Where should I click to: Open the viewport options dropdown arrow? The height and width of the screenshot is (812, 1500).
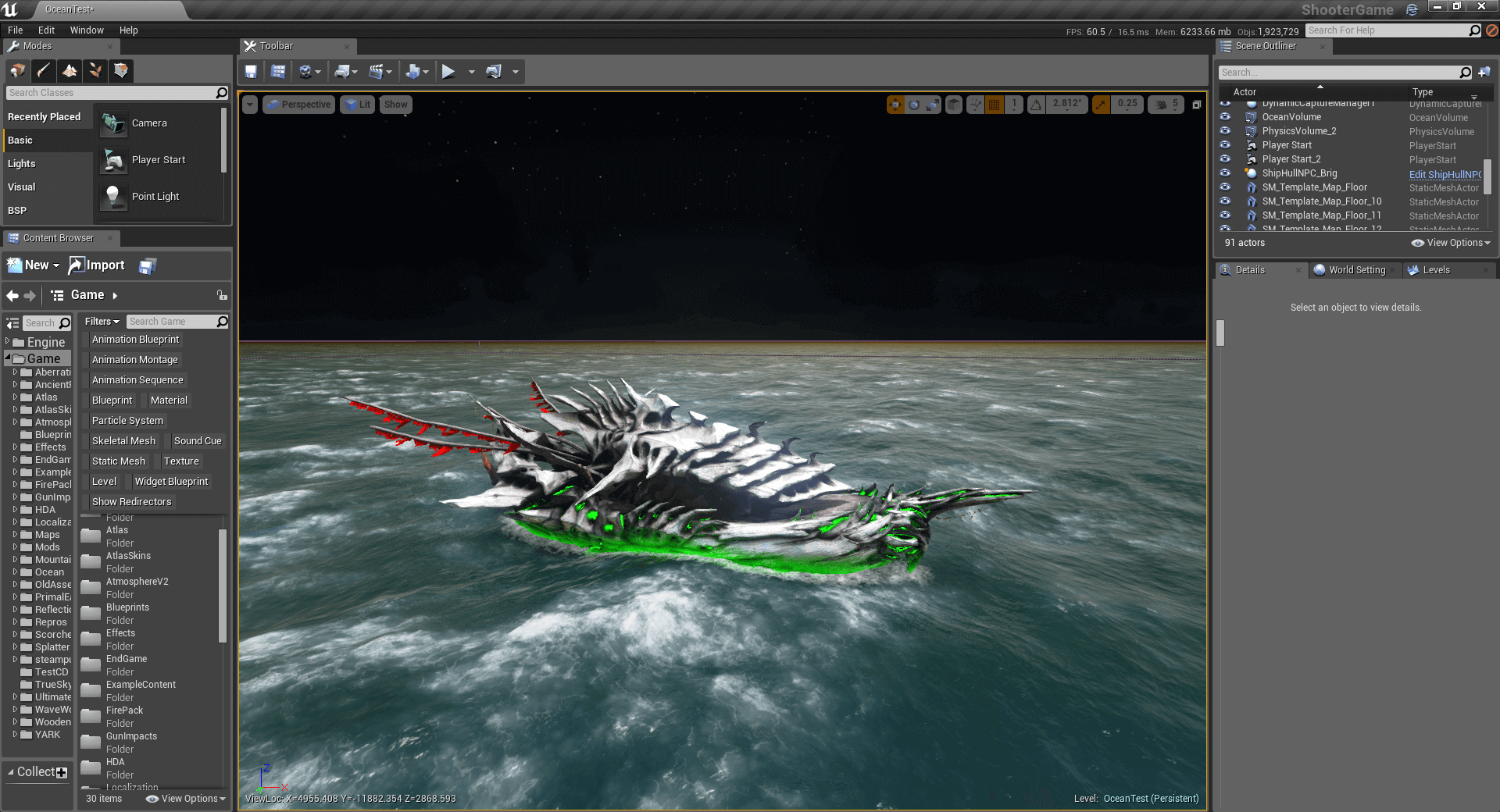(250, 105)
